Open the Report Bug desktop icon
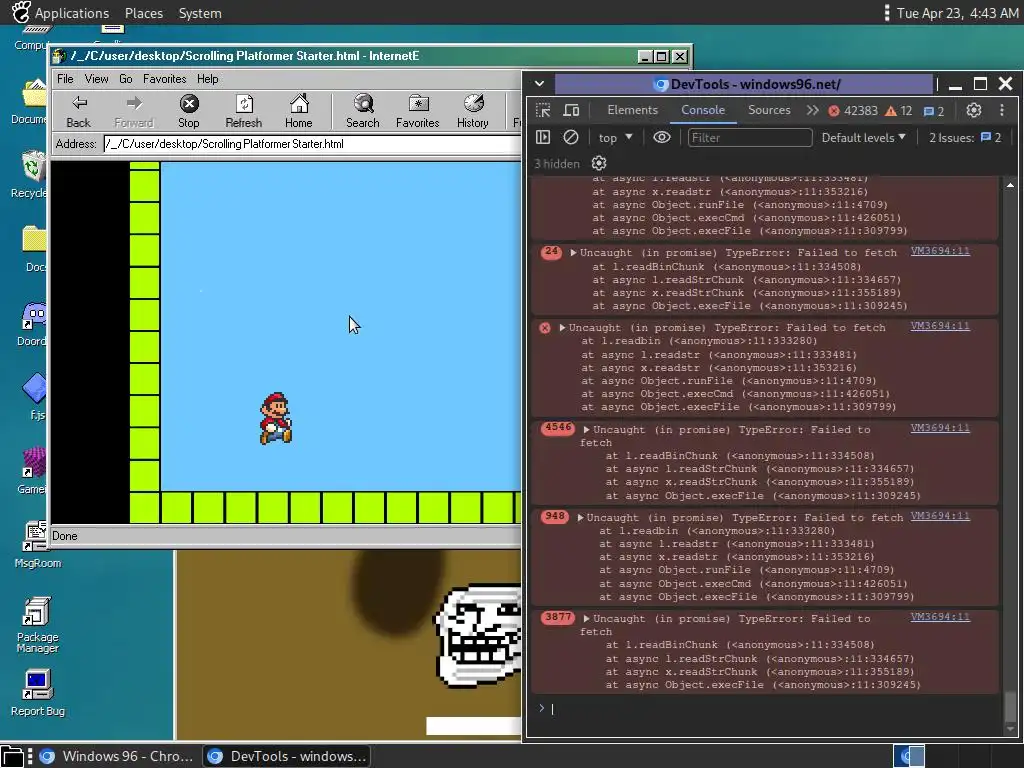The width and height of the screenshot is (1024, 768). tap(37, 693)
